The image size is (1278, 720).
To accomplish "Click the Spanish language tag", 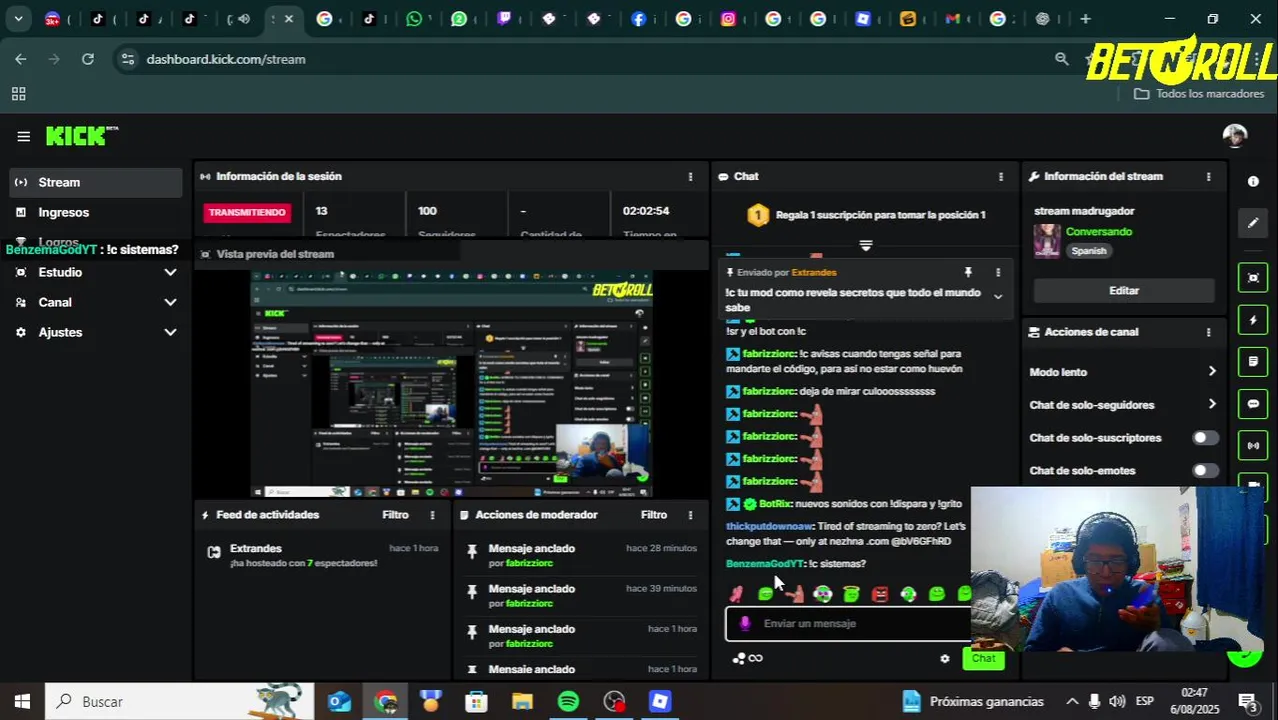I will pos(1089,251).
